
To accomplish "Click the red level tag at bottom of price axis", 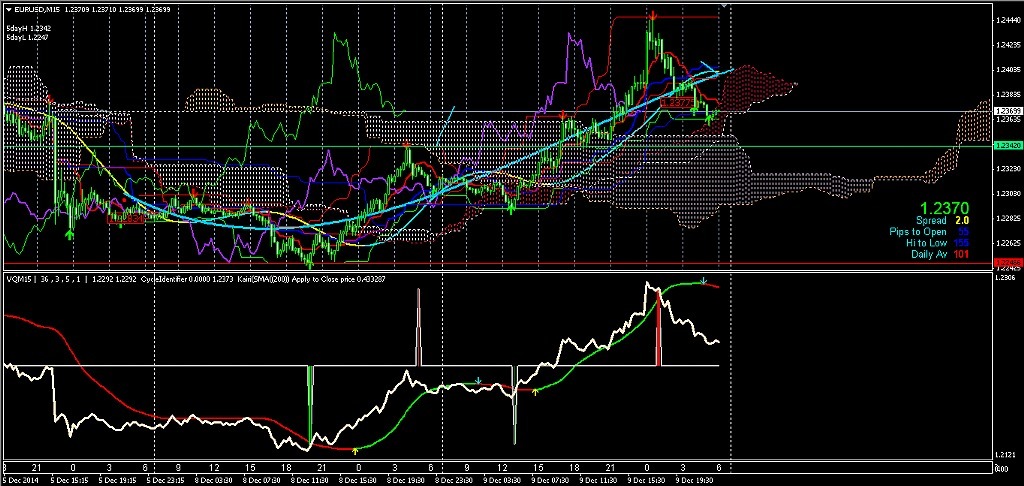I will click(1006, 263).
